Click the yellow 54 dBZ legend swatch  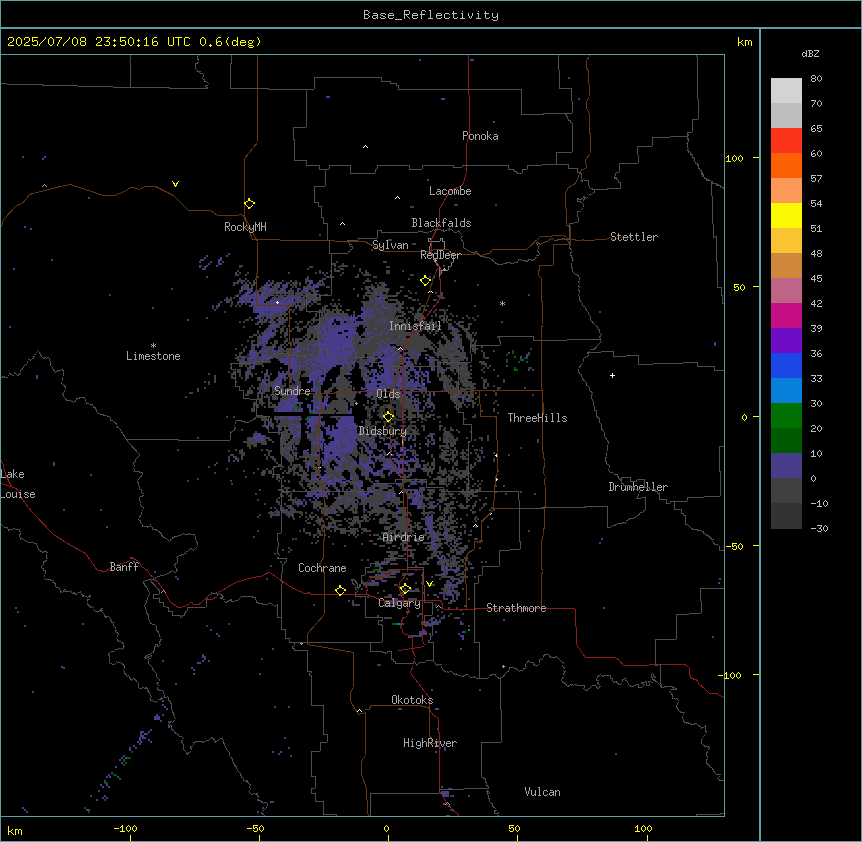point(786,215)
